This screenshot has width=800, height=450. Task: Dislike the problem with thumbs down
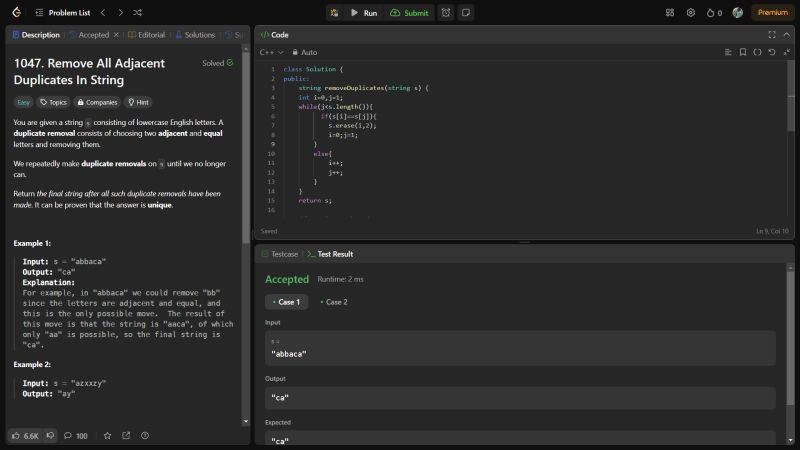coord(50,436)
